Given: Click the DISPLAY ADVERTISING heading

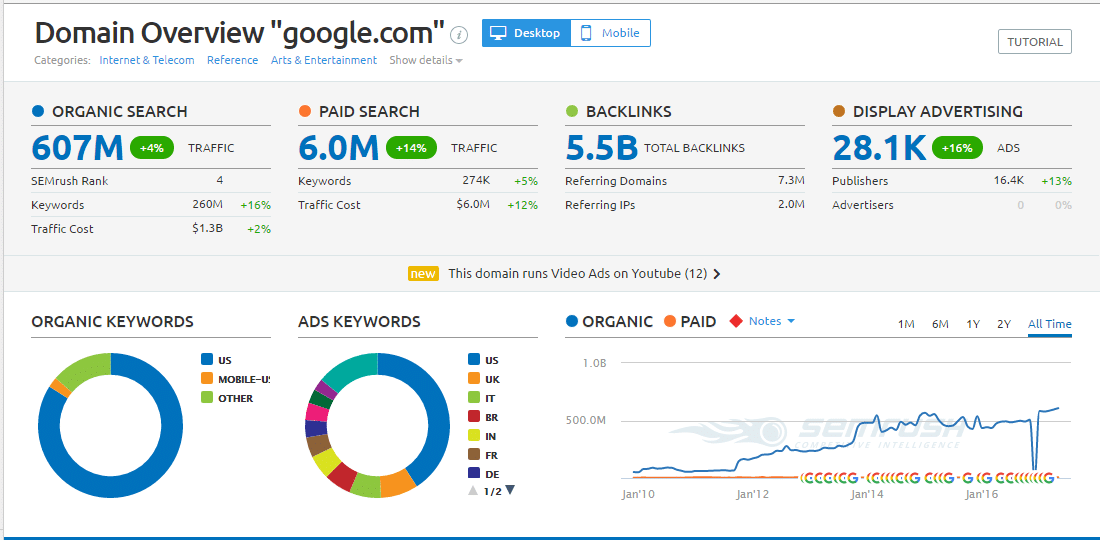Looking at the screenshot, I should [937, 112].
